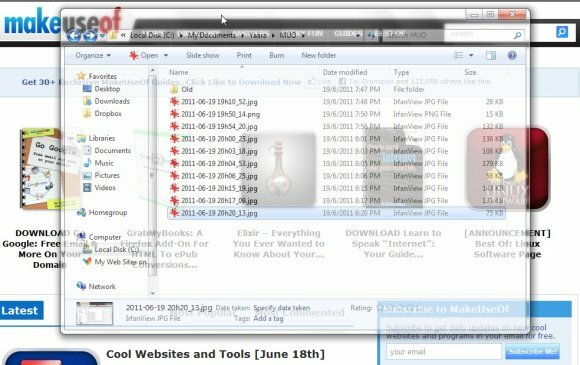The image size is (580, 365).
Task: Open Music library
Action: pos(104,163)
